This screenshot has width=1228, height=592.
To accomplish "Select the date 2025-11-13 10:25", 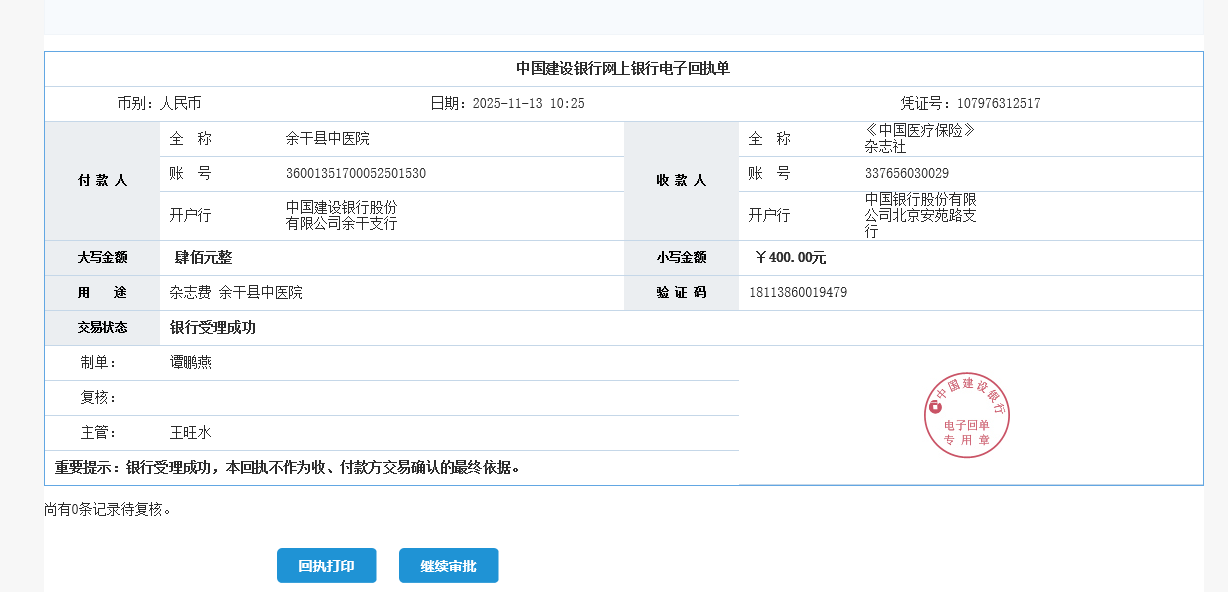I will pos(528,104).
